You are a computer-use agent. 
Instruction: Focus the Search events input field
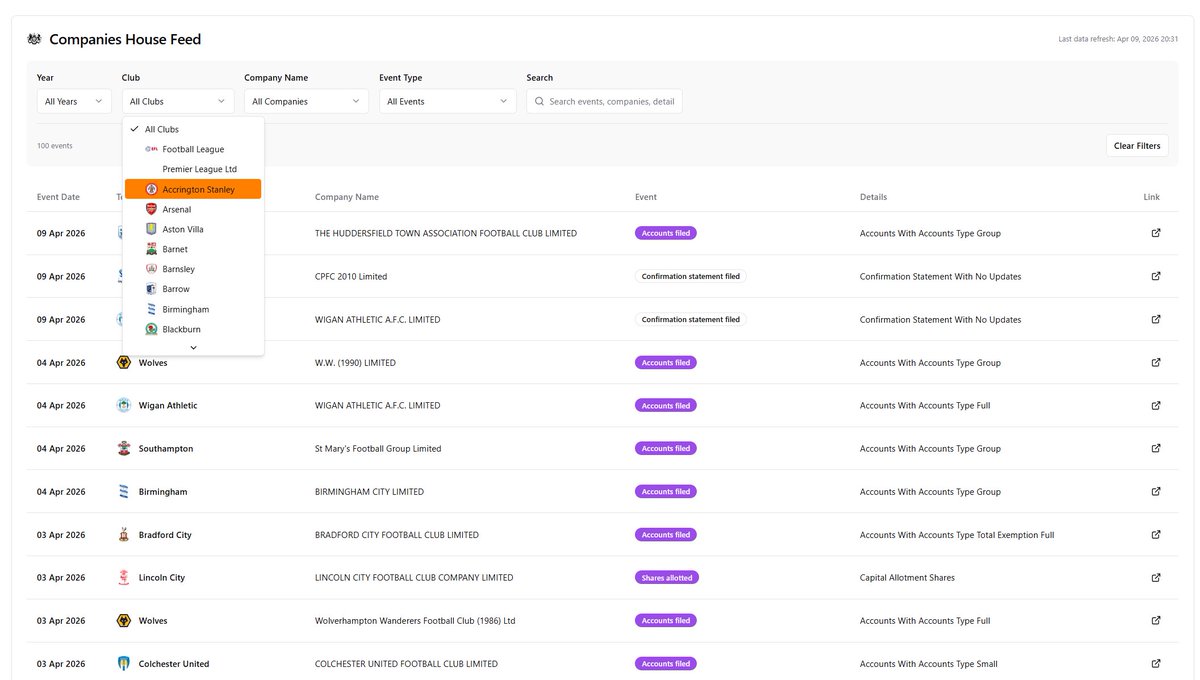pyautogui.click(x=604, y=101)
